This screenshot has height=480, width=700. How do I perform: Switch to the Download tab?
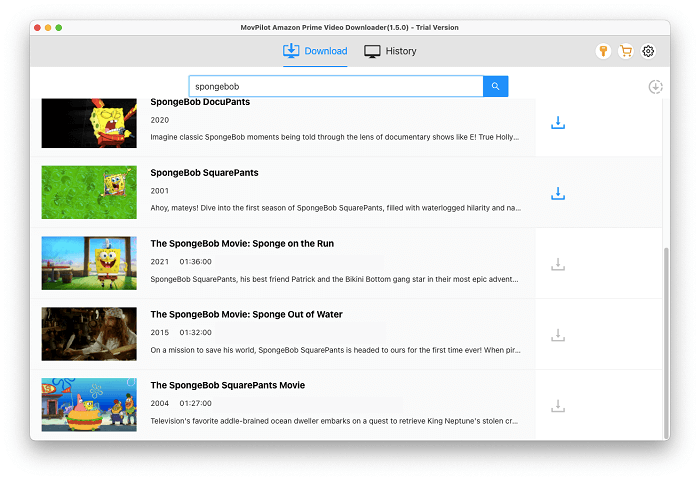click(x=315, y=51)
